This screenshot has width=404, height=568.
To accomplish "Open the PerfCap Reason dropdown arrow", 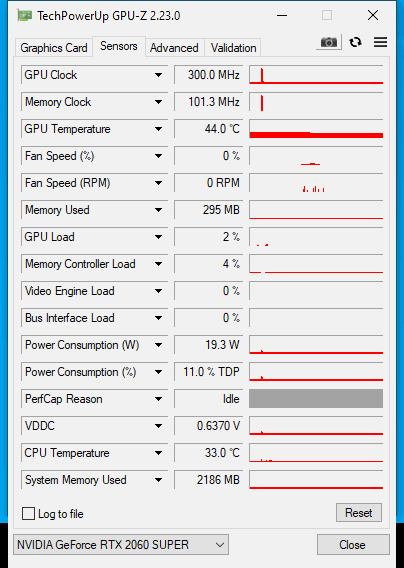I will pyautogui.click(x=158, y=399).
